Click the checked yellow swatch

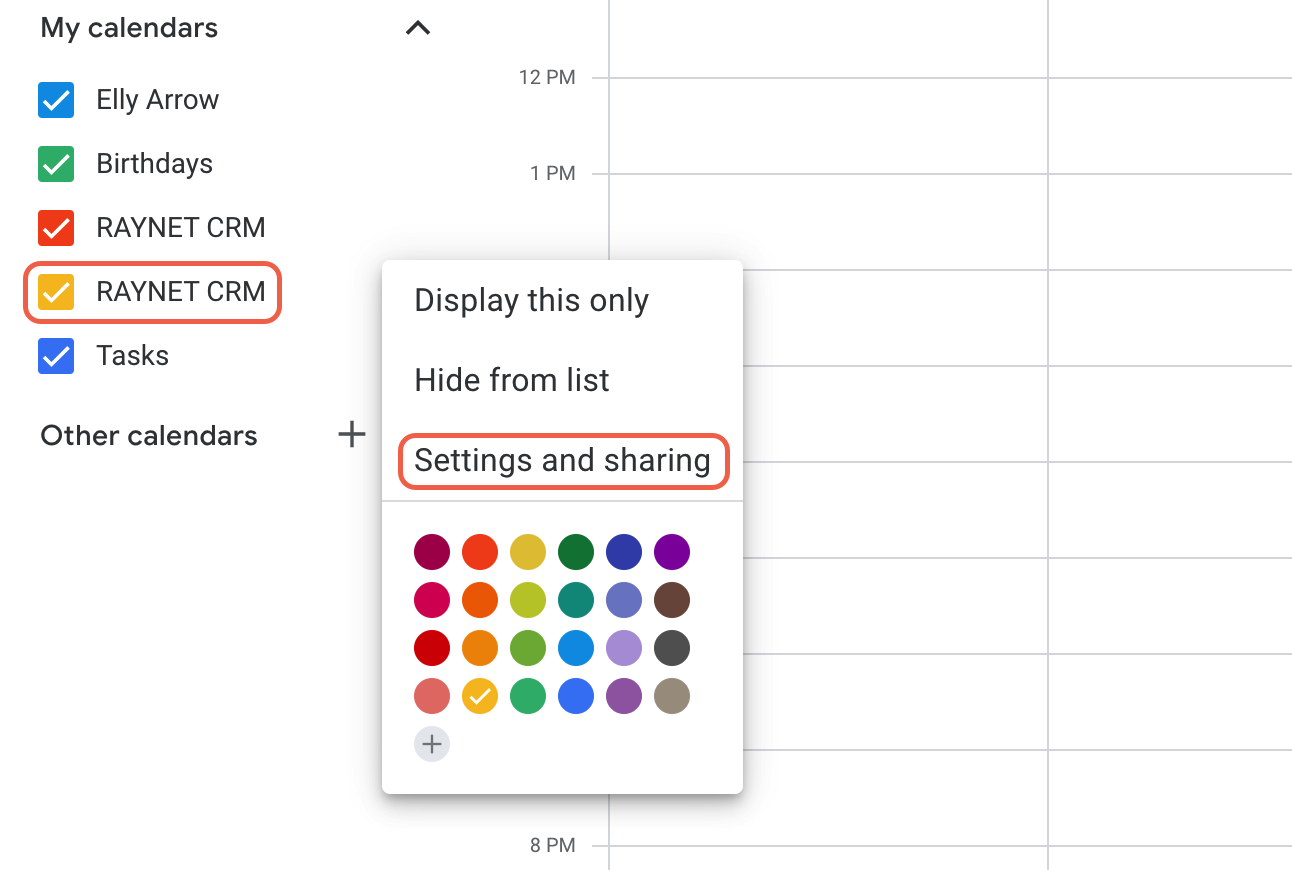(480, 696)
